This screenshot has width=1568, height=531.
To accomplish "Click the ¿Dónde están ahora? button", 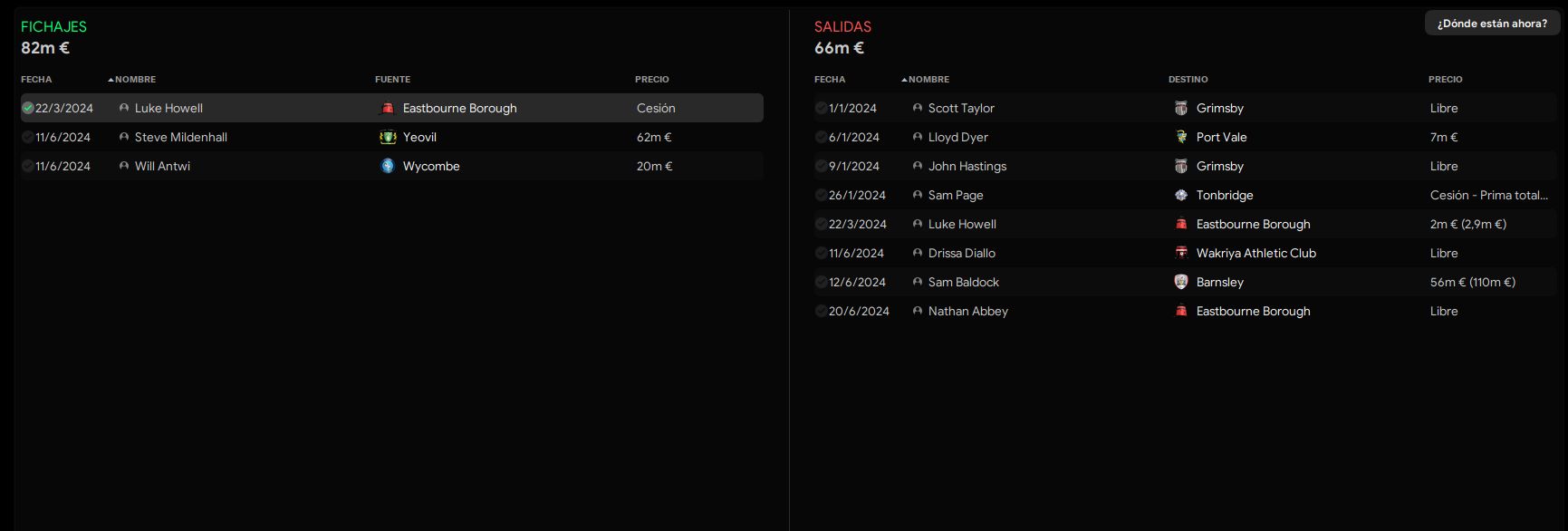I will pos(1492,24).
